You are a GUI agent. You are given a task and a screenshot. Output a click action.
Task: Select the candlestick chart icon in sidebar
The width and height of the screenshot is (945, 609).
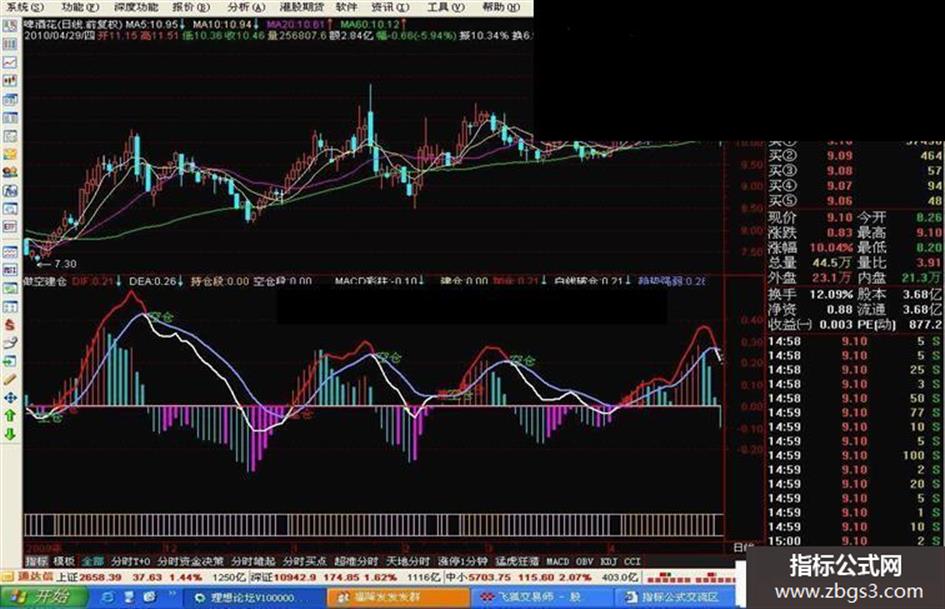10,81
